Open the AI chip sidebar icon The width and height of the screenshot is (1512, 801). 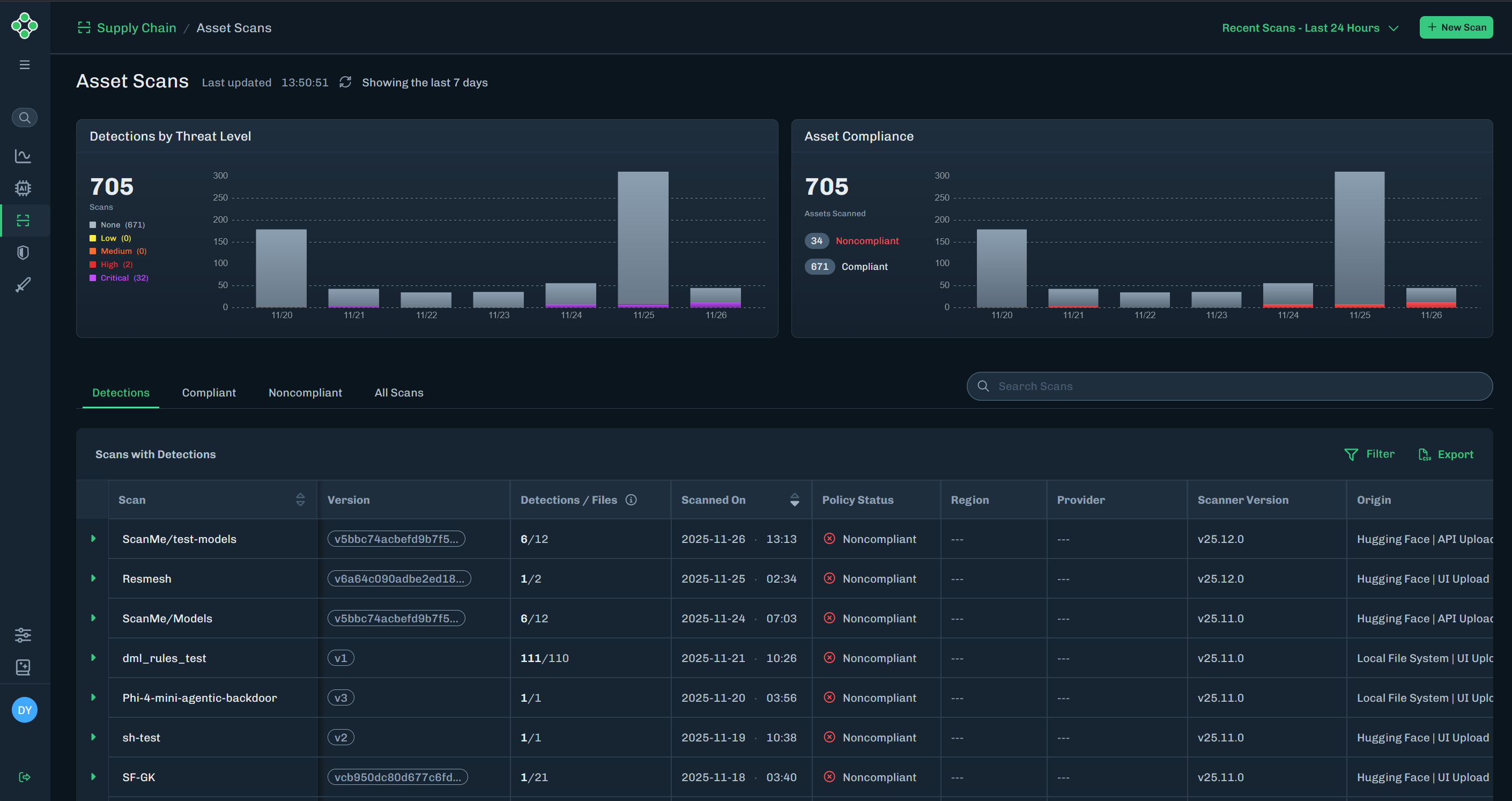(x=23, y=188)
